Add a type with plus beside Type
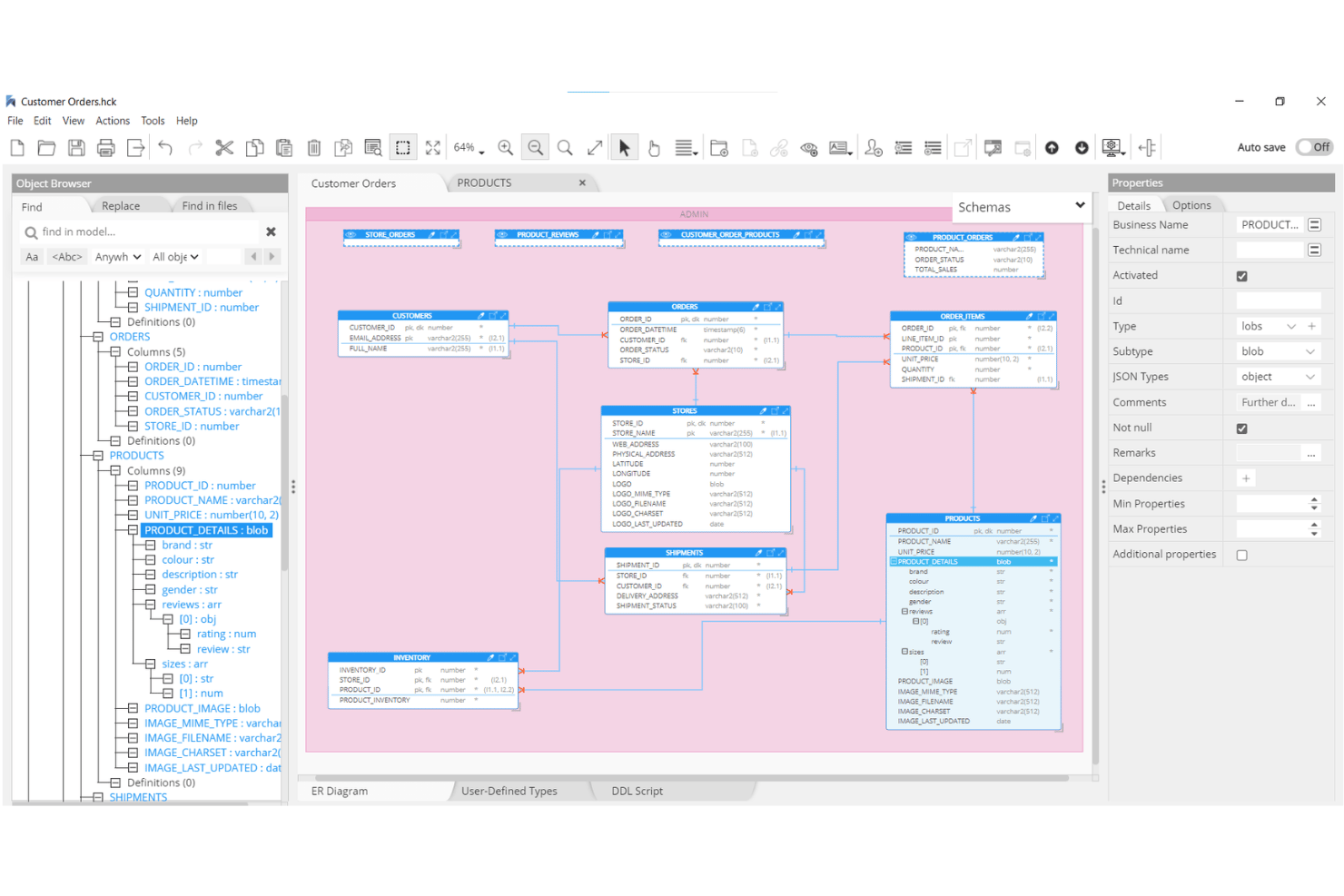 click(1312, 327)
